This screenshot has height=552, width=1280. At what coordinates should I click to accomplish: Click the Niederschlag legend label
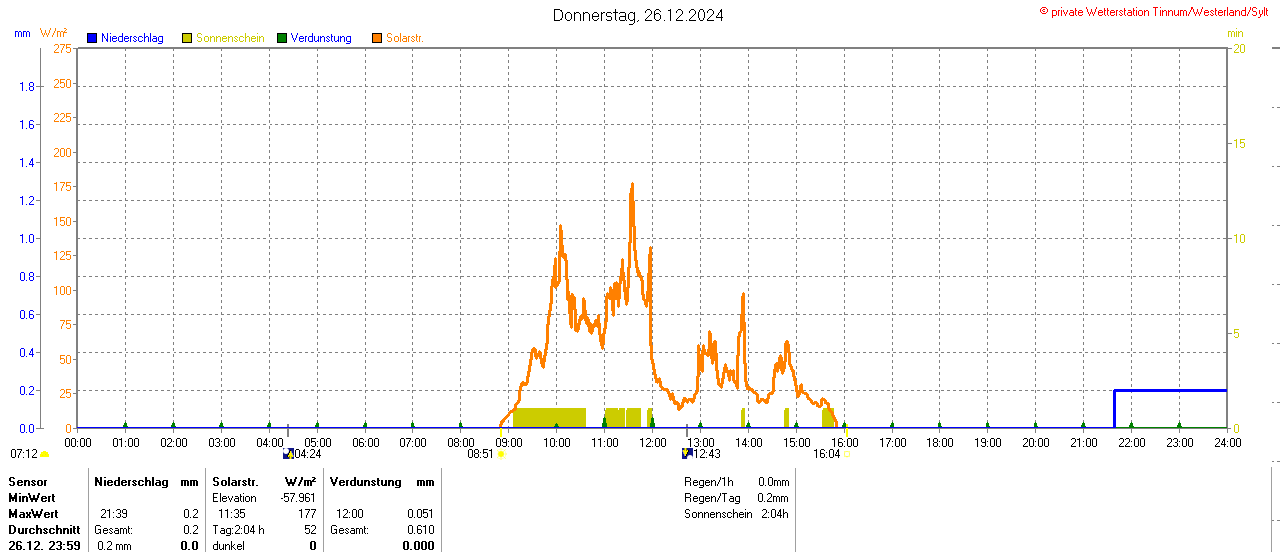click(x=132, y=38)
